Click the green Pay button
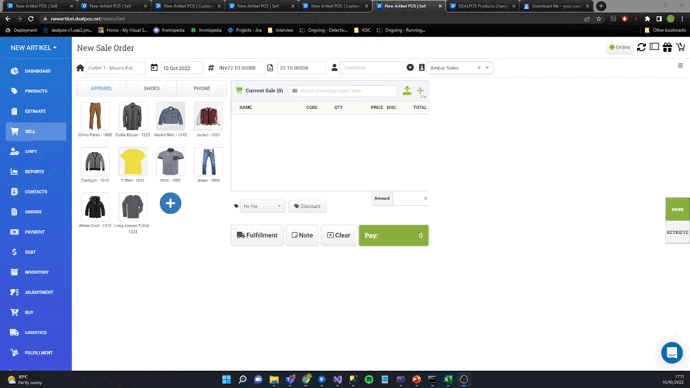Screen dimensions: 690x388 [393, 235]
